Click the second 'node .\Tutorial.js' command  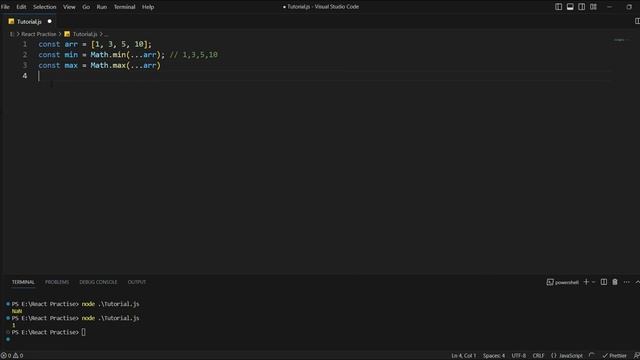pos(110,318)
